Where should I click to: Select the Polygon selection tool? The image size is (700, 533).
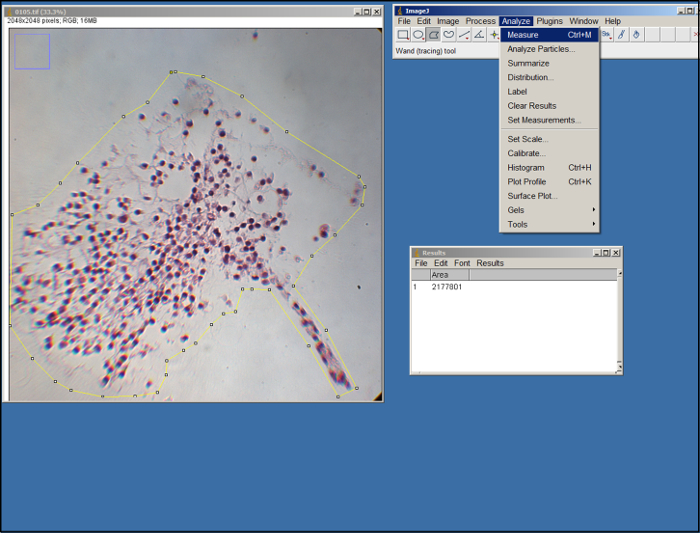coord(433,35)
